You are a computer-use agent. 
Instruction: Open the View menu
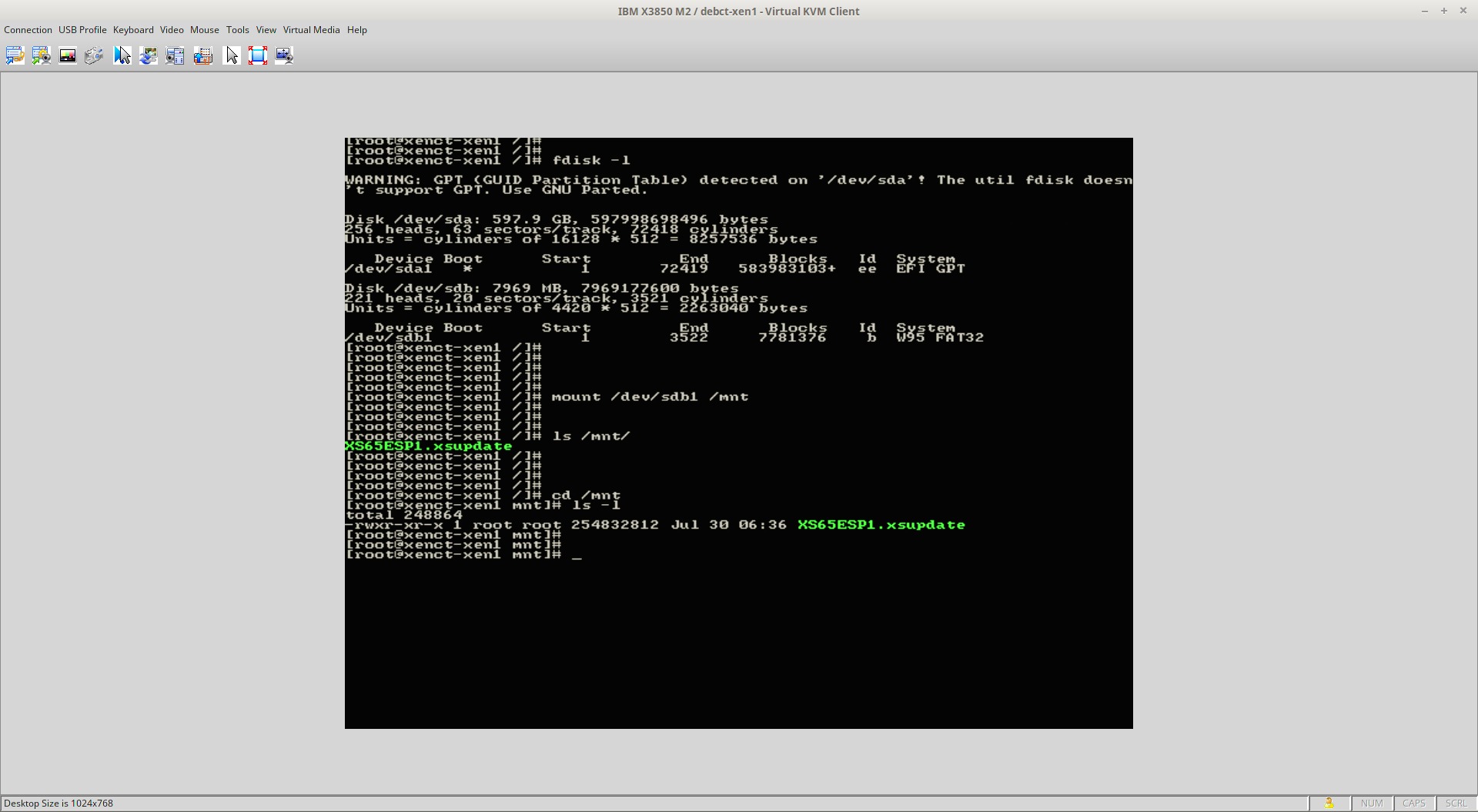coord(266,30)
